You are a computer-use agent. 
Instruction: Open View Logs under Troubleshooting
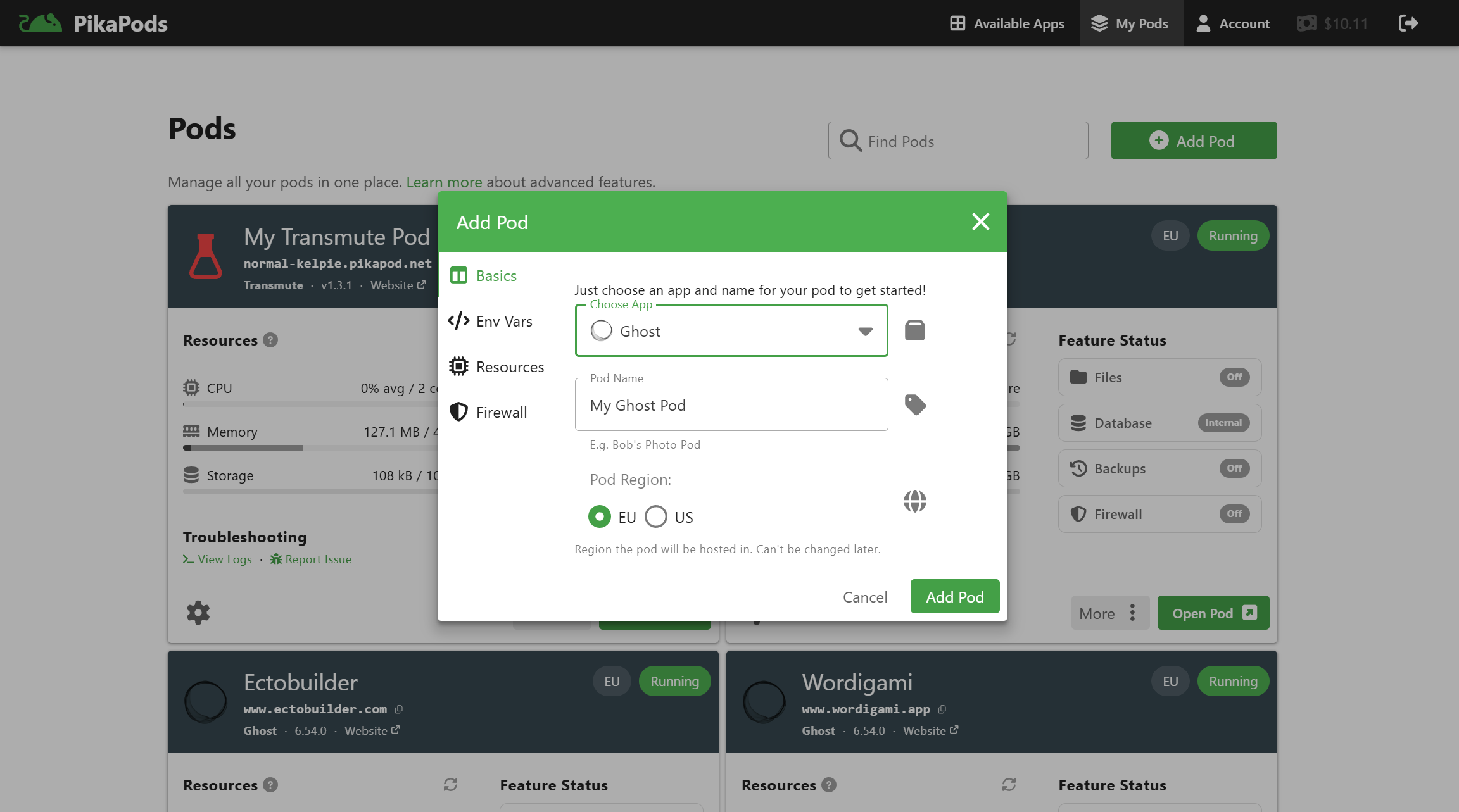[x=217, y=559]
